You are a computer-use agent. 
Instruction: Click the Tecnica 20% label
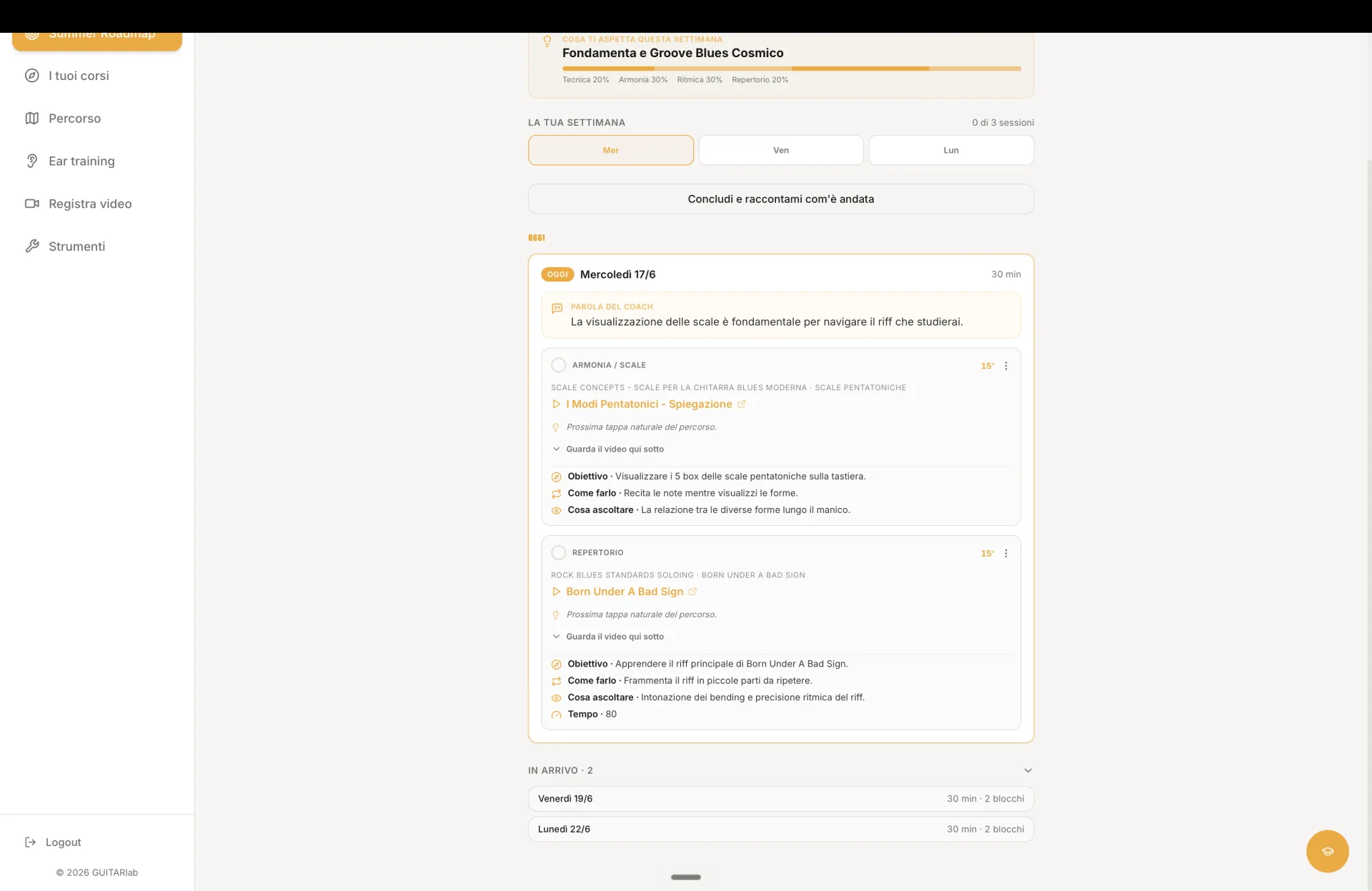tap(585, 80)
